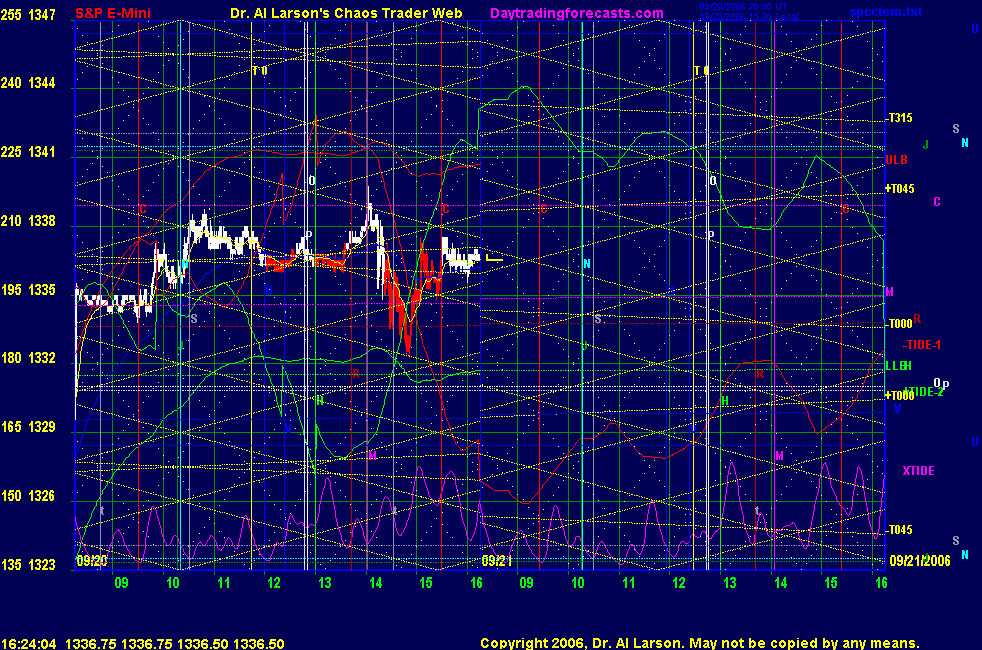Click the magenta XTIDE legend label

pos(918,471)
